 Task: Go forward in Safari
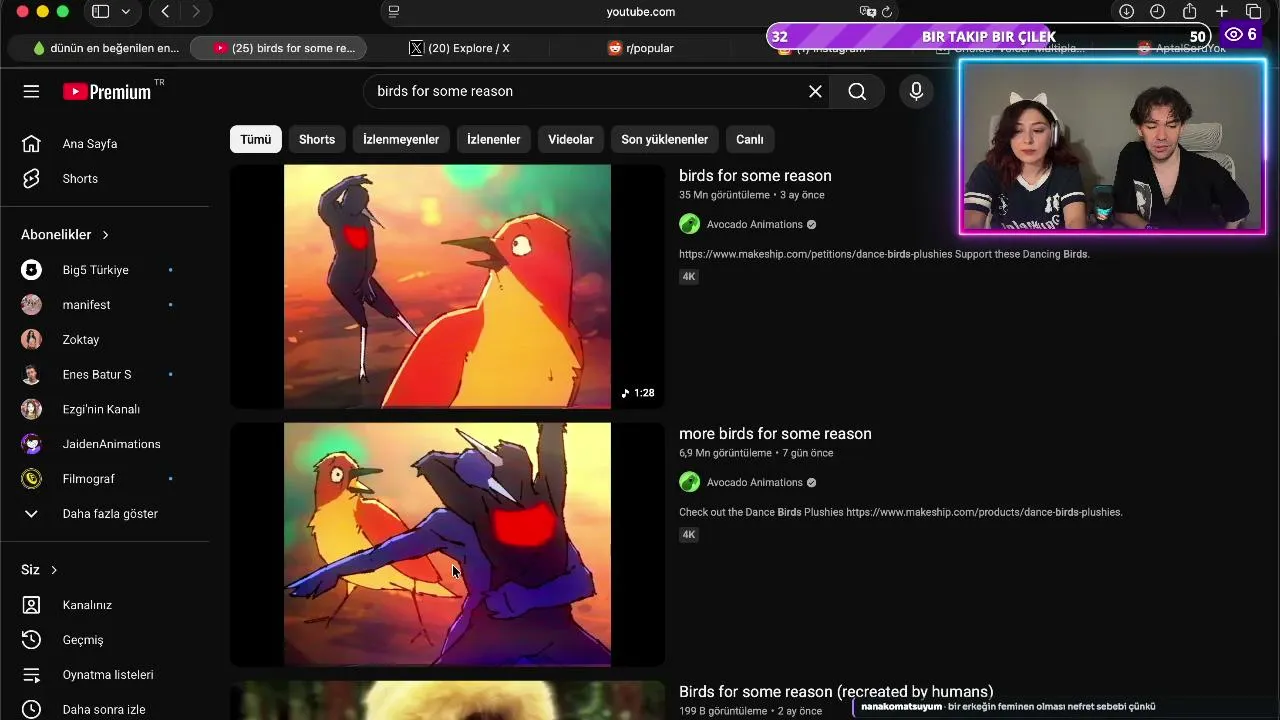pos(196,12)
